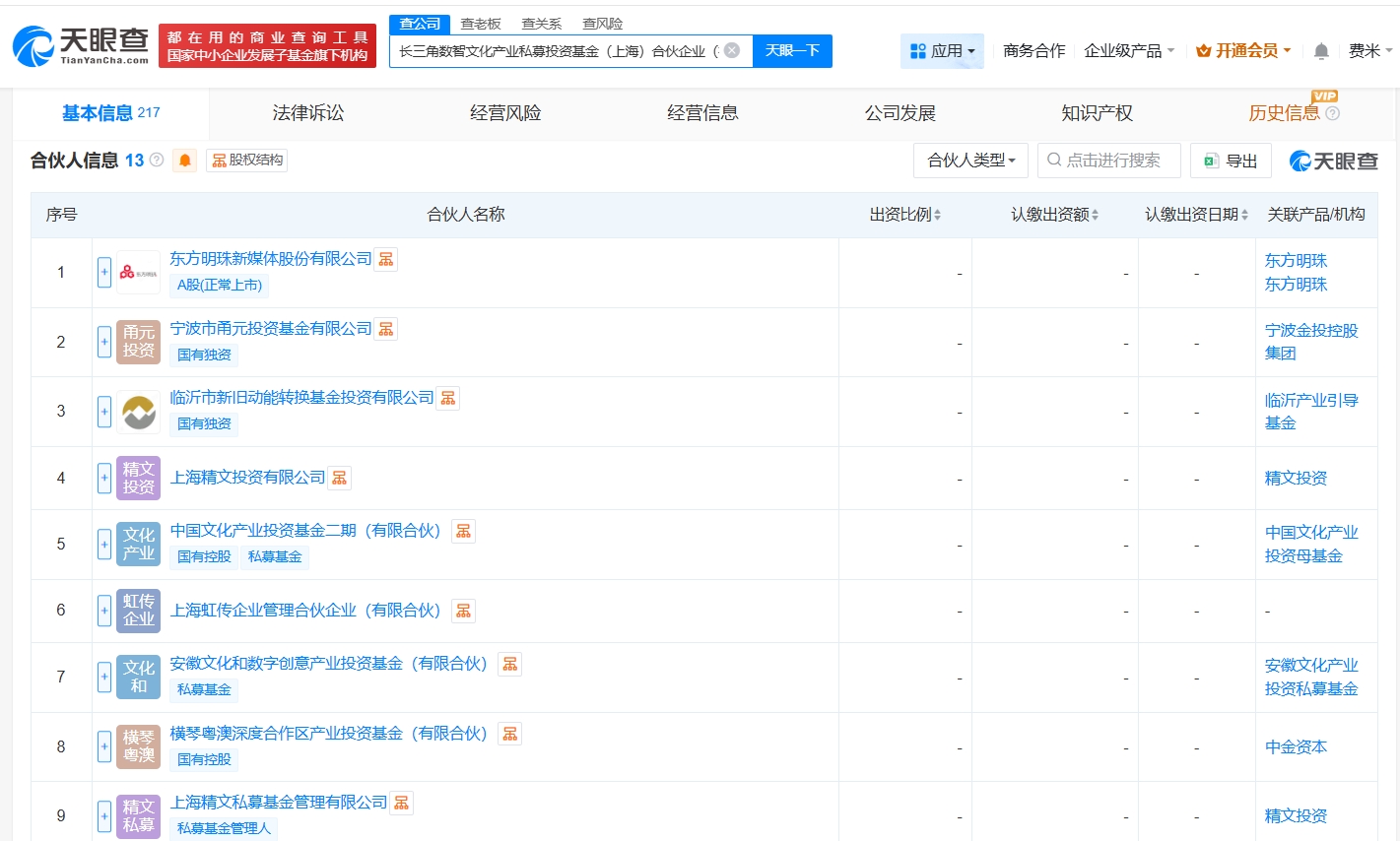Click the orange bell alert icon
Viewport: 1400px width, 841px height.
[x=184, y=161]
